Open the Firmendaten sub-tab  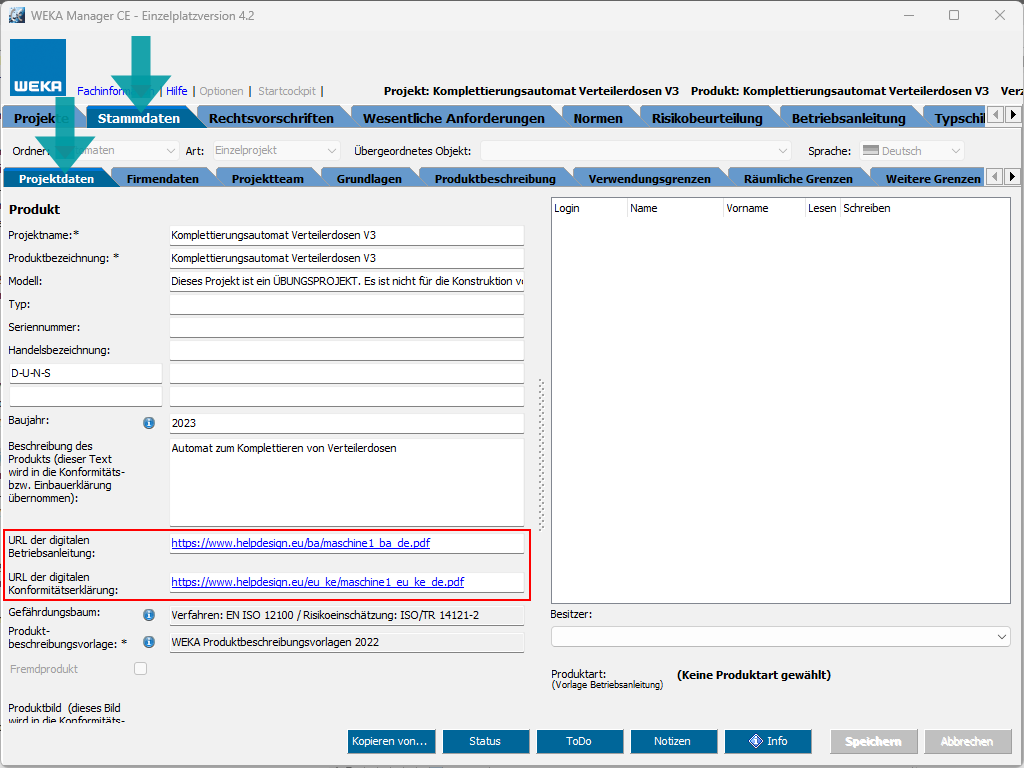point(162,179)
